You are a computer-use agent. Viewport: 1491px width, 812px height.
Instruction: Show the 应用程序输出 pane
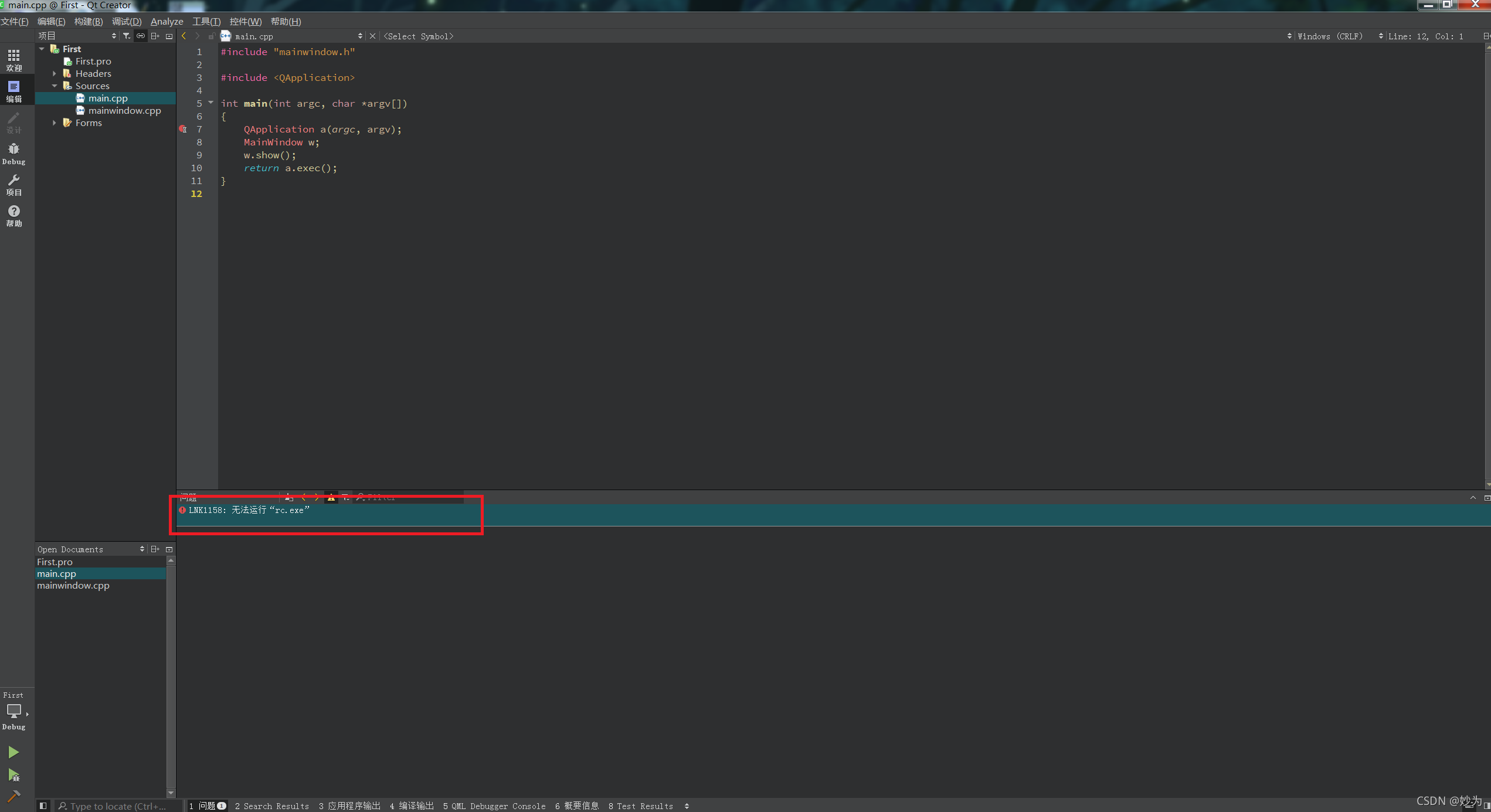pos(349,806)
